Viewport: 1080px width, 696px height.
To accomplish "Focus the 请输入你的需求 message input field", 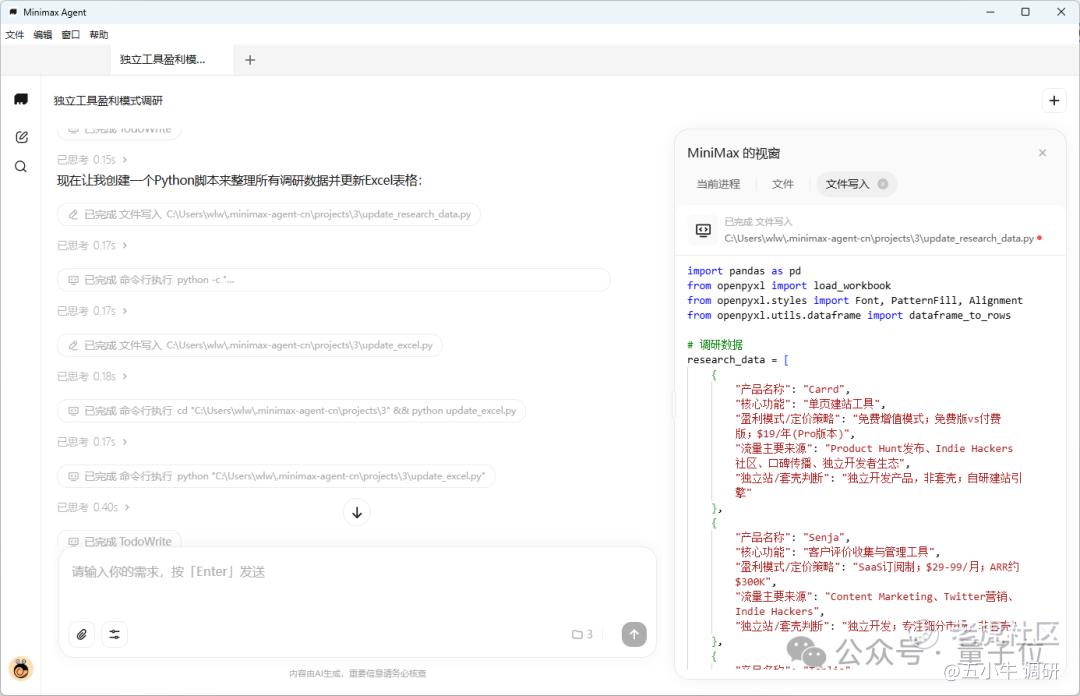I will tap(357, 572).
